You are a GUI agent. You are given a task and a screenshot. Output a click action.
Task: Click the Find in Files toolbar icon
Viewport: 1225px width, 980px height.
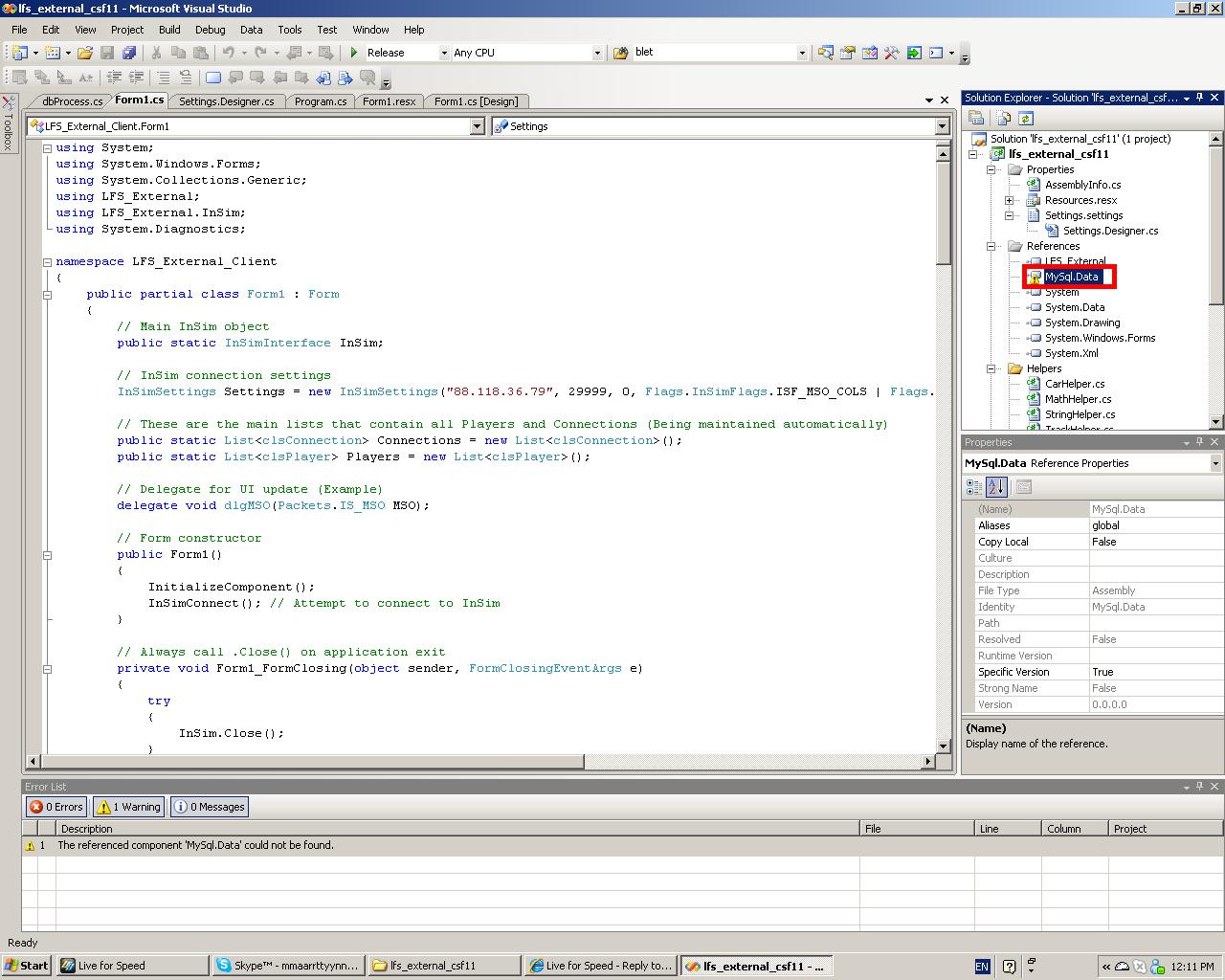pyautogui.click(x=620, y=53)
